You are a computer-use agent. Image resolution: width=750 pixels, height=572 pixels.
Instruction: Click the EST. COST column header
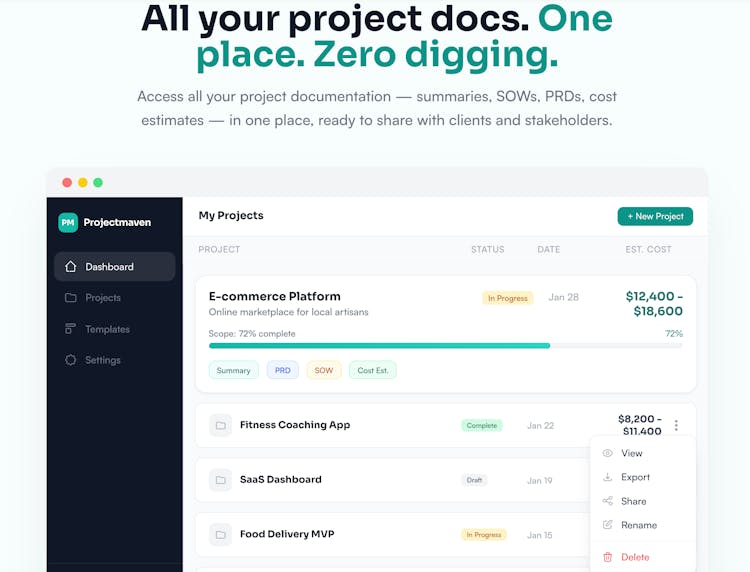pyautogui.click(x=648, y=249)
